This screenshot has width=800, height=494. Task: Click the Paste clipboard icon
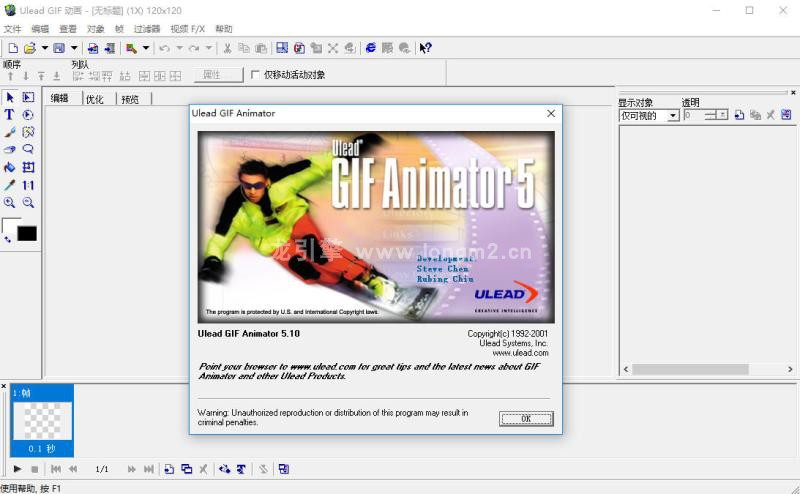coord(261,48)
